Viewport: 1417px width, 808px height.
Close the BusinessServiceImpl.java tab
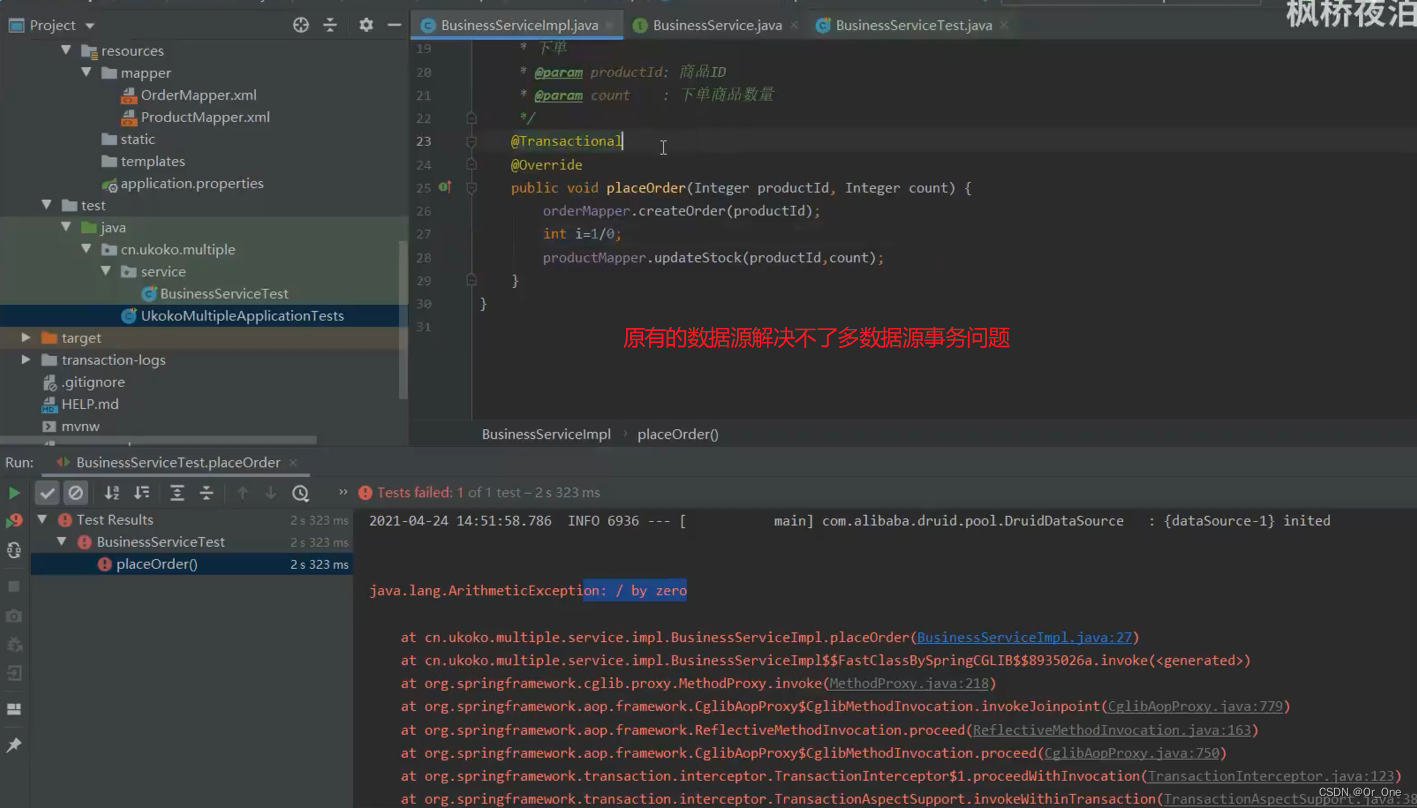click(x=609, y=25)
